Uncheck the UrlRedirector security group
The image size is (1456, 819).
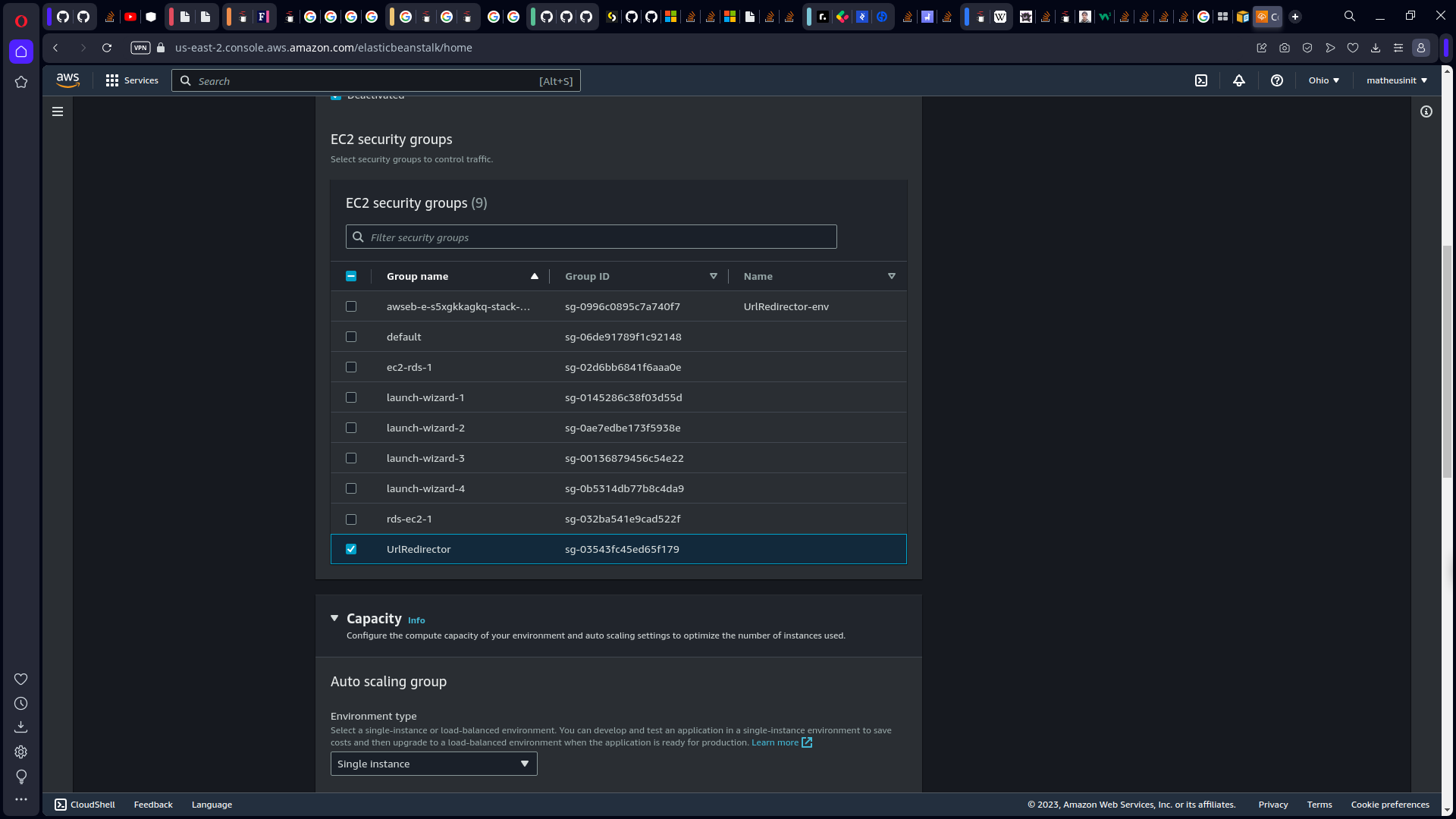pos(351,549)
